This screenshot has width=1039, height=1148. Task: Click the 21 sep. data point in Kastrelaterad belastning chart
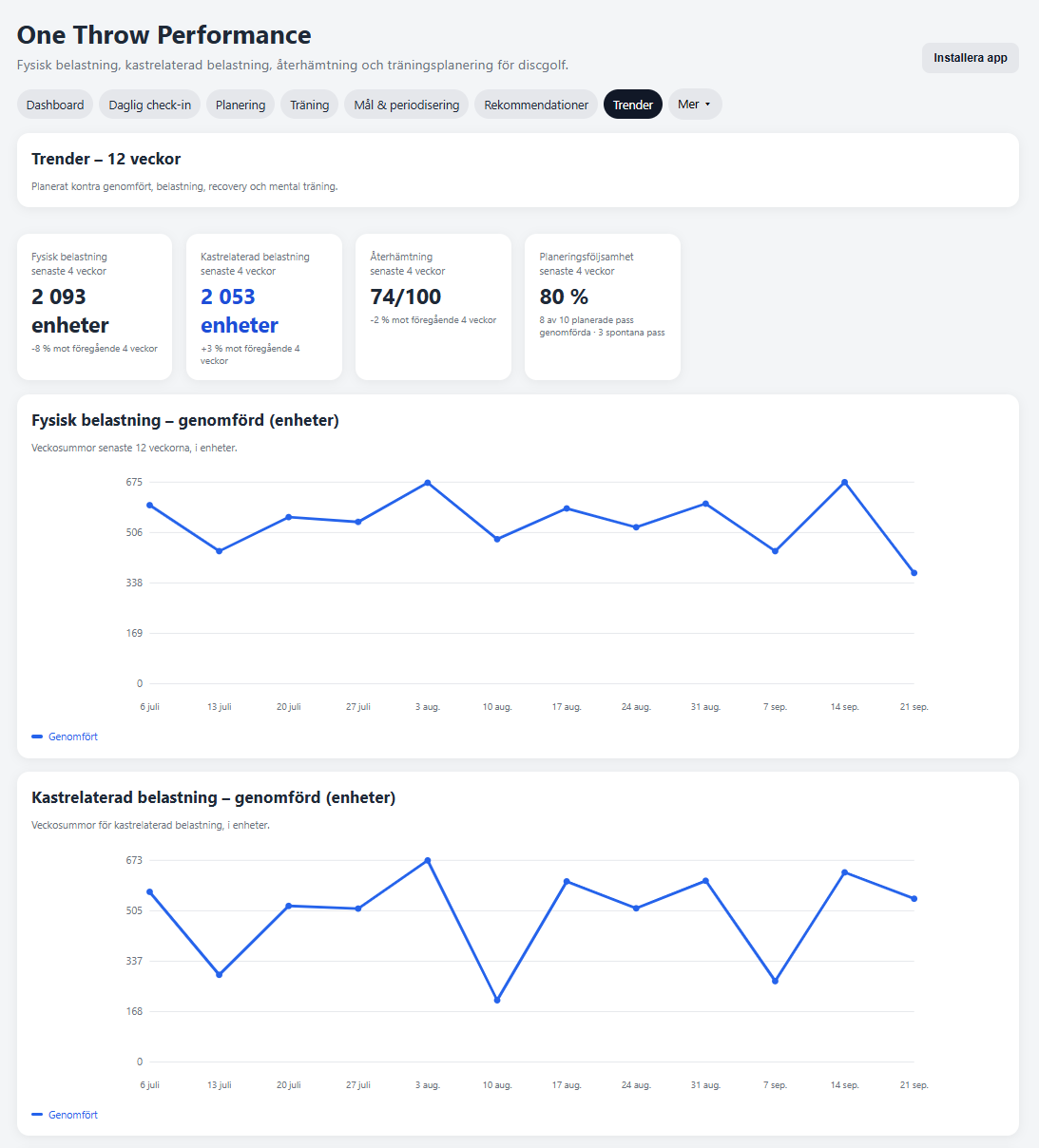(x=914, y=899)
